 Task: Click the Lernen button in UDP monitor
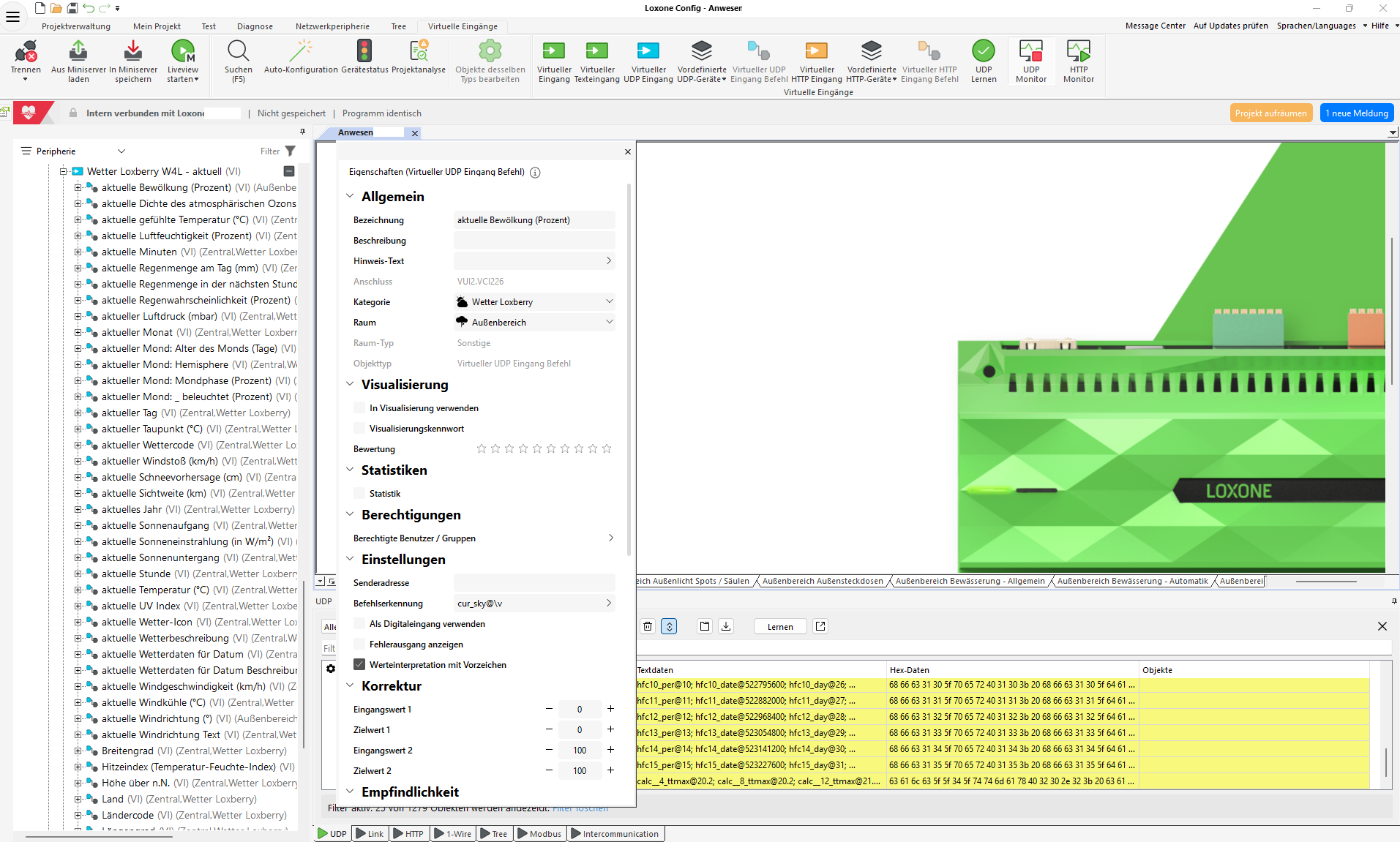coord(780,627)
